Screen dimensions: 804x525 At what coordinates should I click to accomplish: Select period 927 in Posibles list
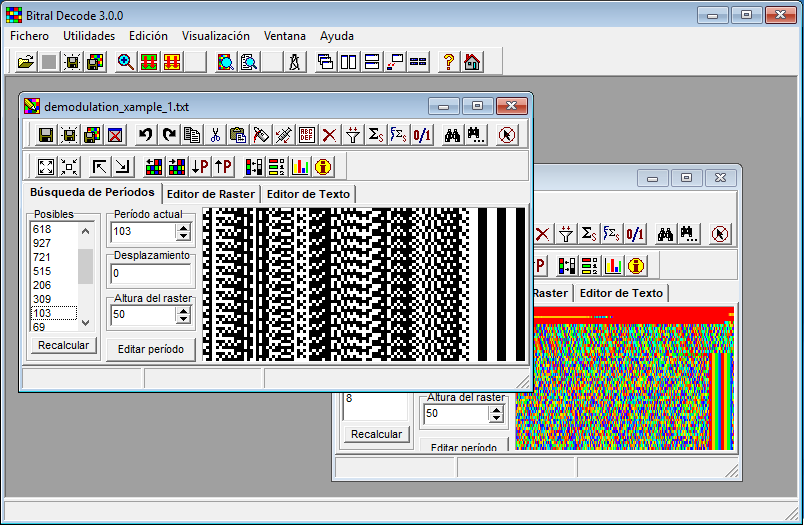coord(54,243)
